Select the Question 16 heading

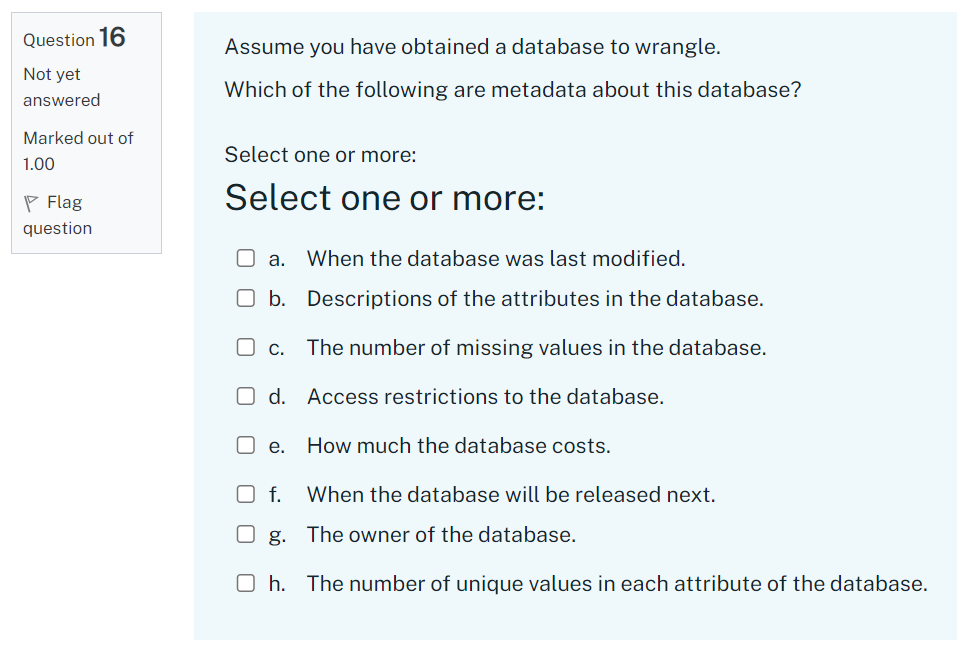coord(73,39)
